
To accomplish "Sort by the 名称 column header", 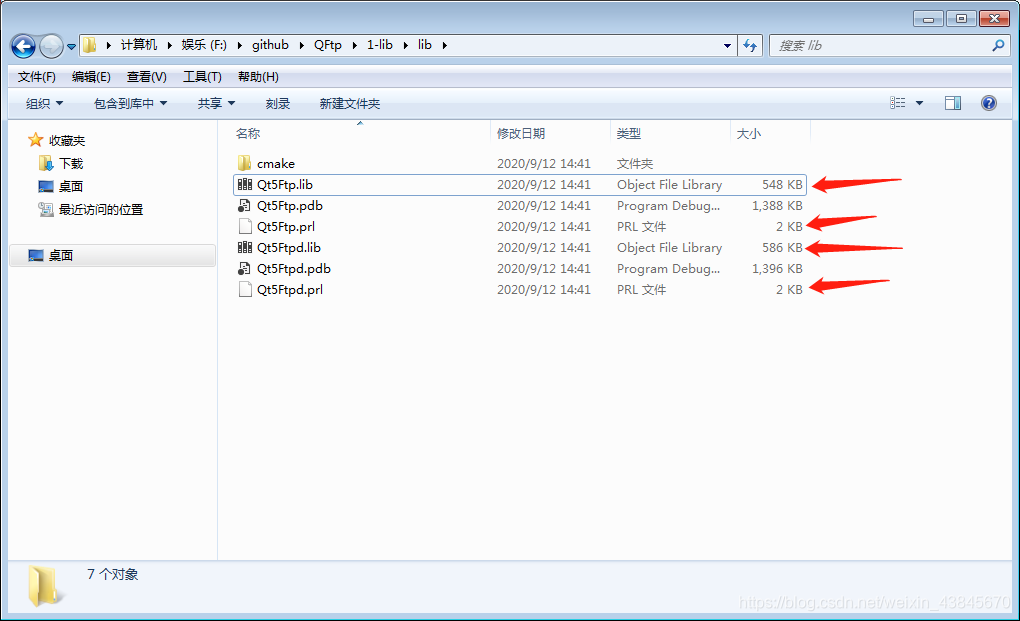I will [x=248, y=133].
